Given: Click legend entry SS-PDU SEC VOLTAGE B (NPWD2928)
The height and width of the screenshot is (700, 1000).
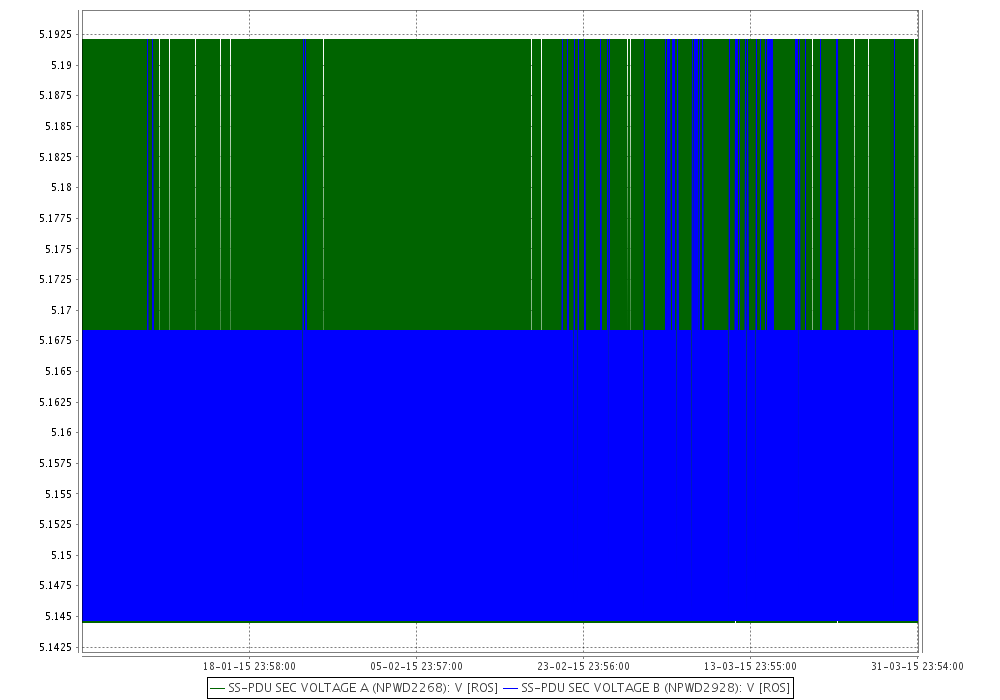Looking at the screenshot, I should [646, 688].
